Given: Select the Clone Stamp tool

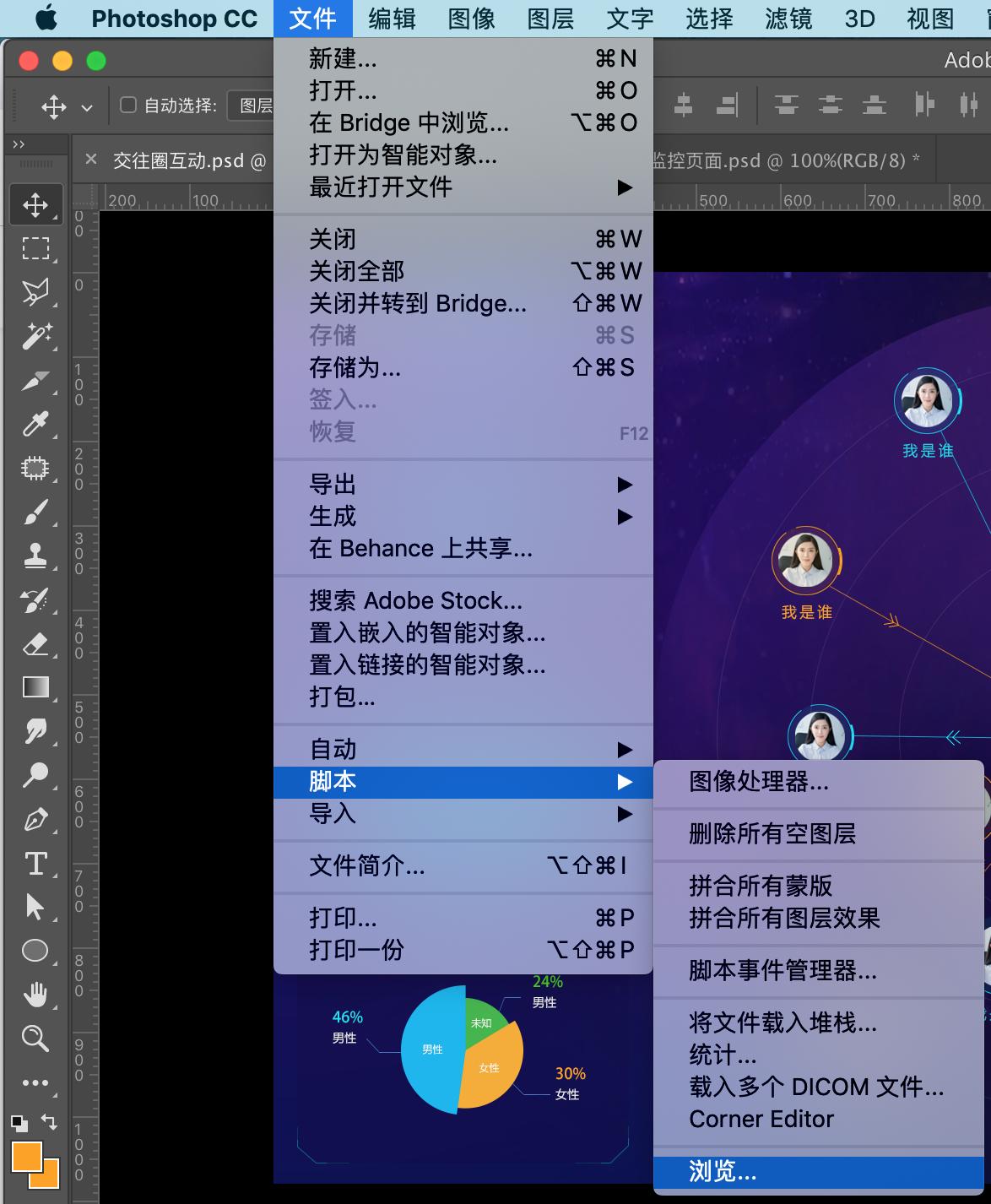Looking at the screenshot, I should click(x=35, y=556).
